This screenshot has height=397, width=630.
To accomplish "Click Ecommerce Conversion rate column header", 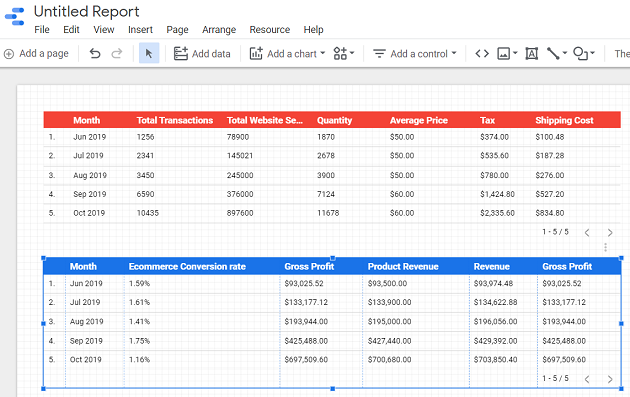I will tap(187, 266).
